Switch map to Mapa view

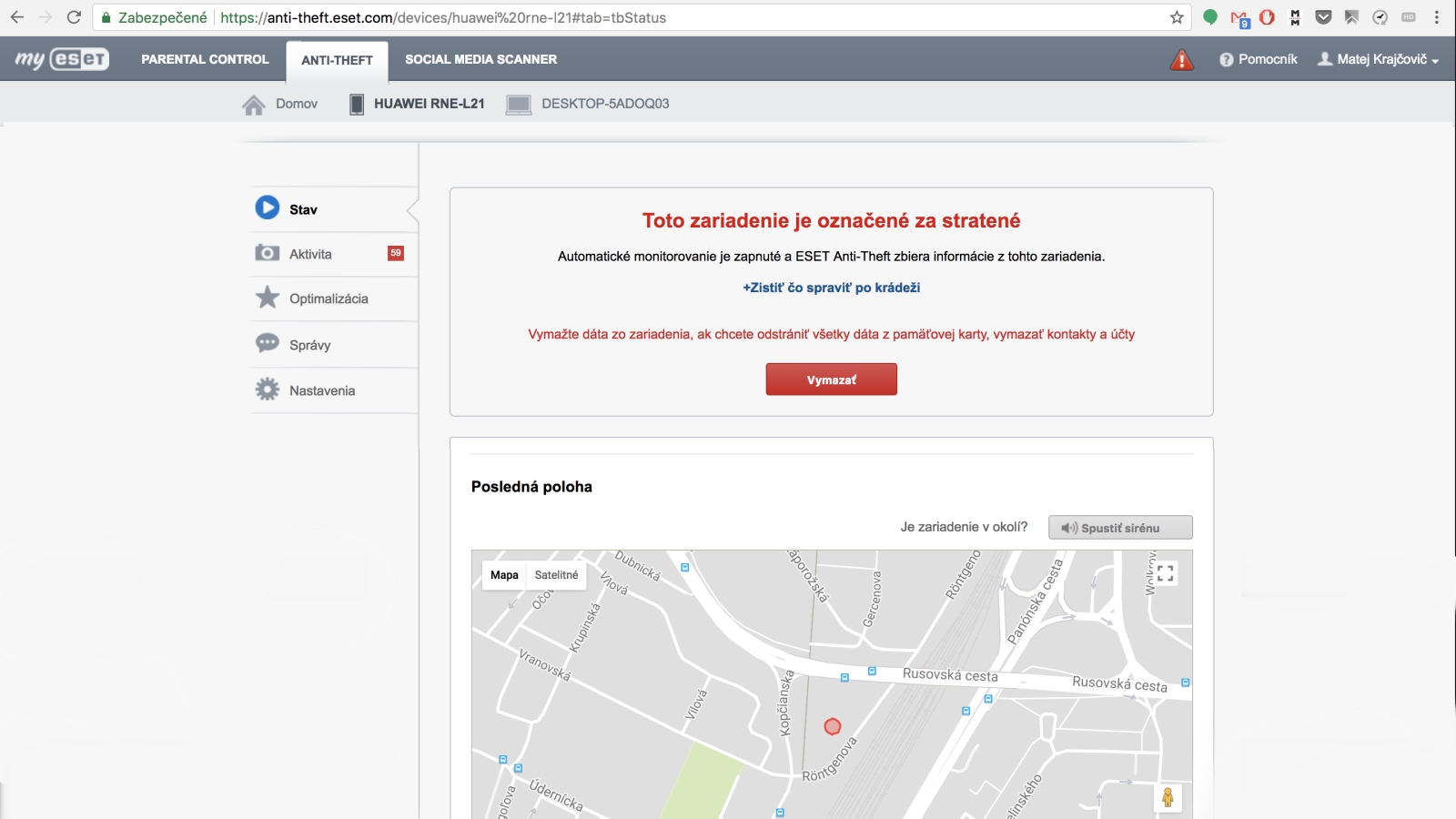pos(504,575)
